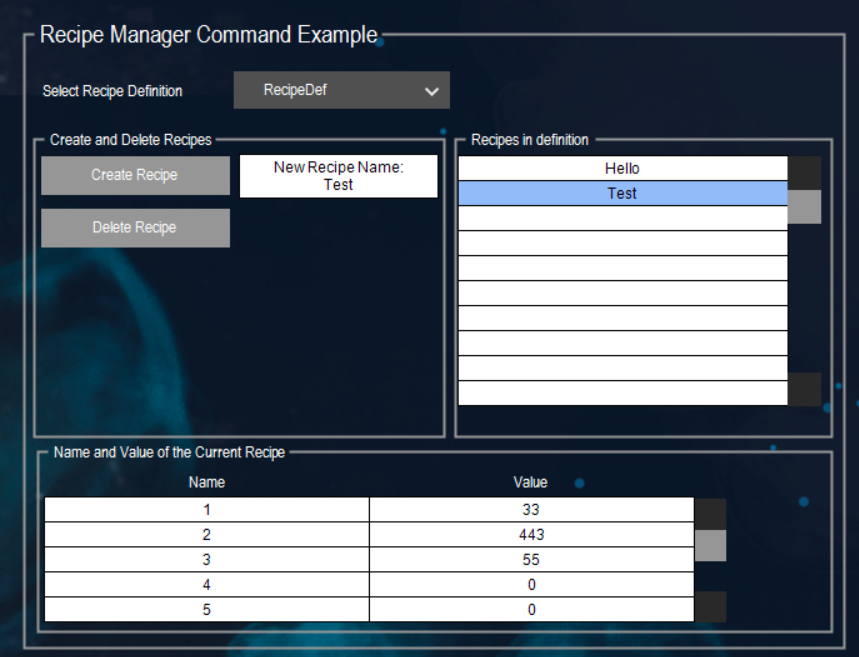The height and width of the screenshot is (657, 859).
Task: Edit the value 55 for recipe parameter 3
Action: pos(530,558)
